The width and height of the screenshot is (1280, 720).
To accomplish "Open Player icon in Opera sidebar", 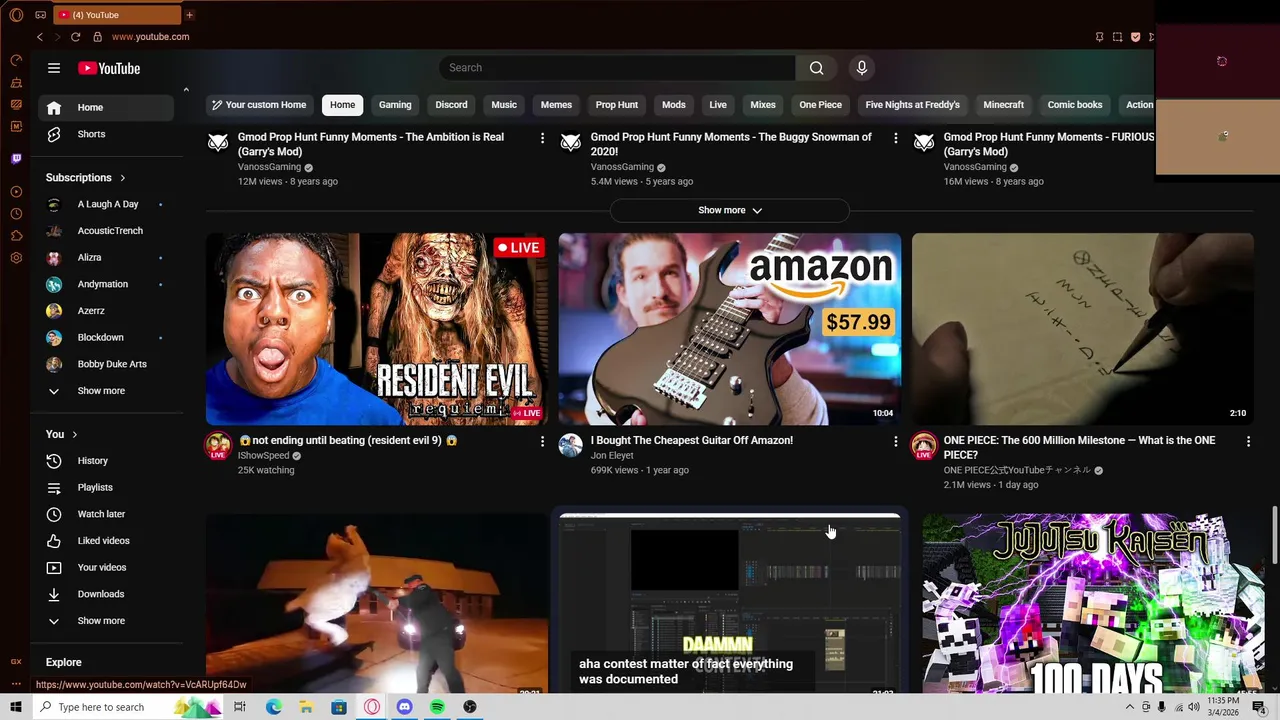I will (x=16, y=192).
